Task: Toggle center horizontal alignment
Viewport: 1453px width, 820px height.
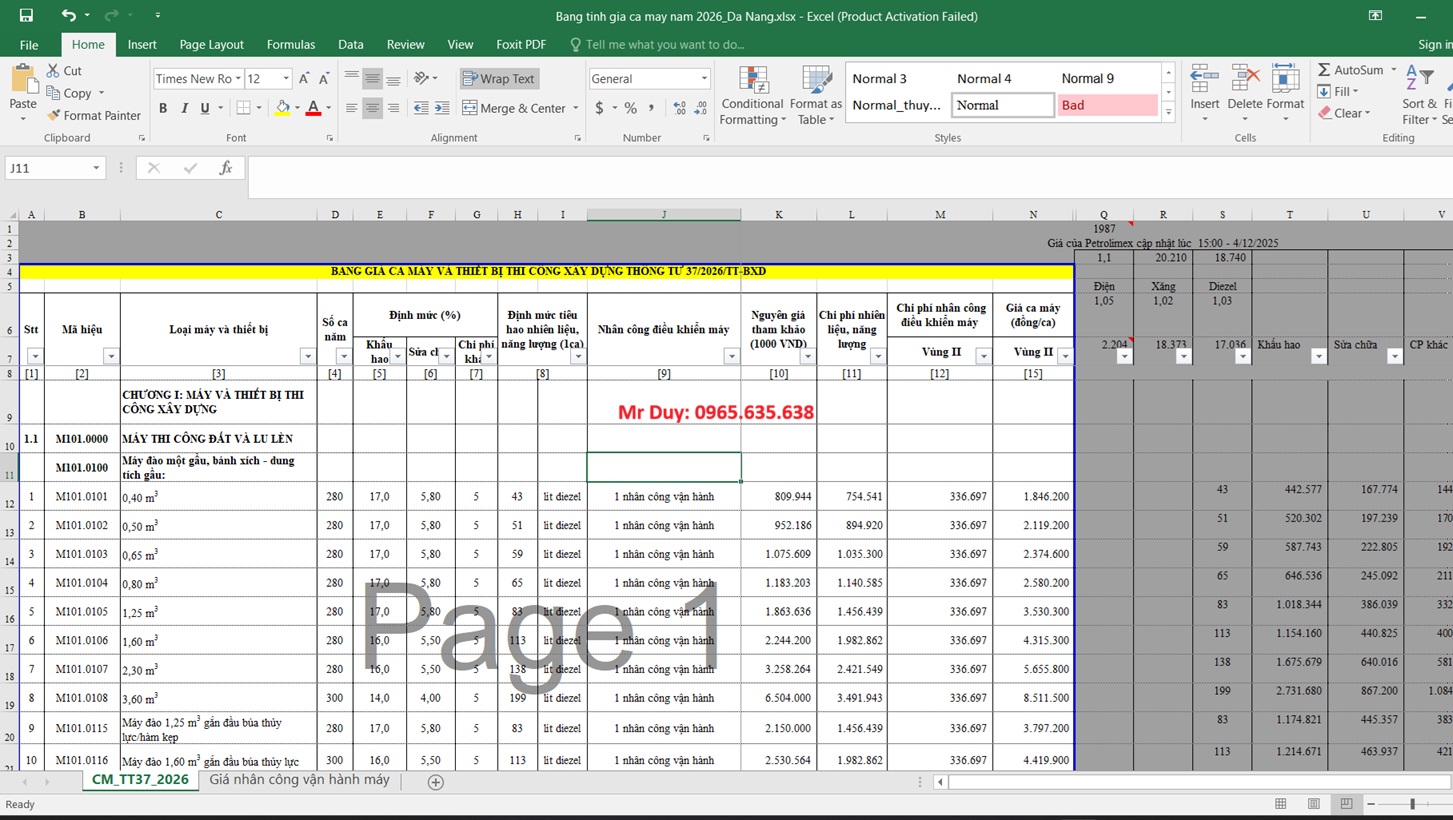Action: (372, 108)
